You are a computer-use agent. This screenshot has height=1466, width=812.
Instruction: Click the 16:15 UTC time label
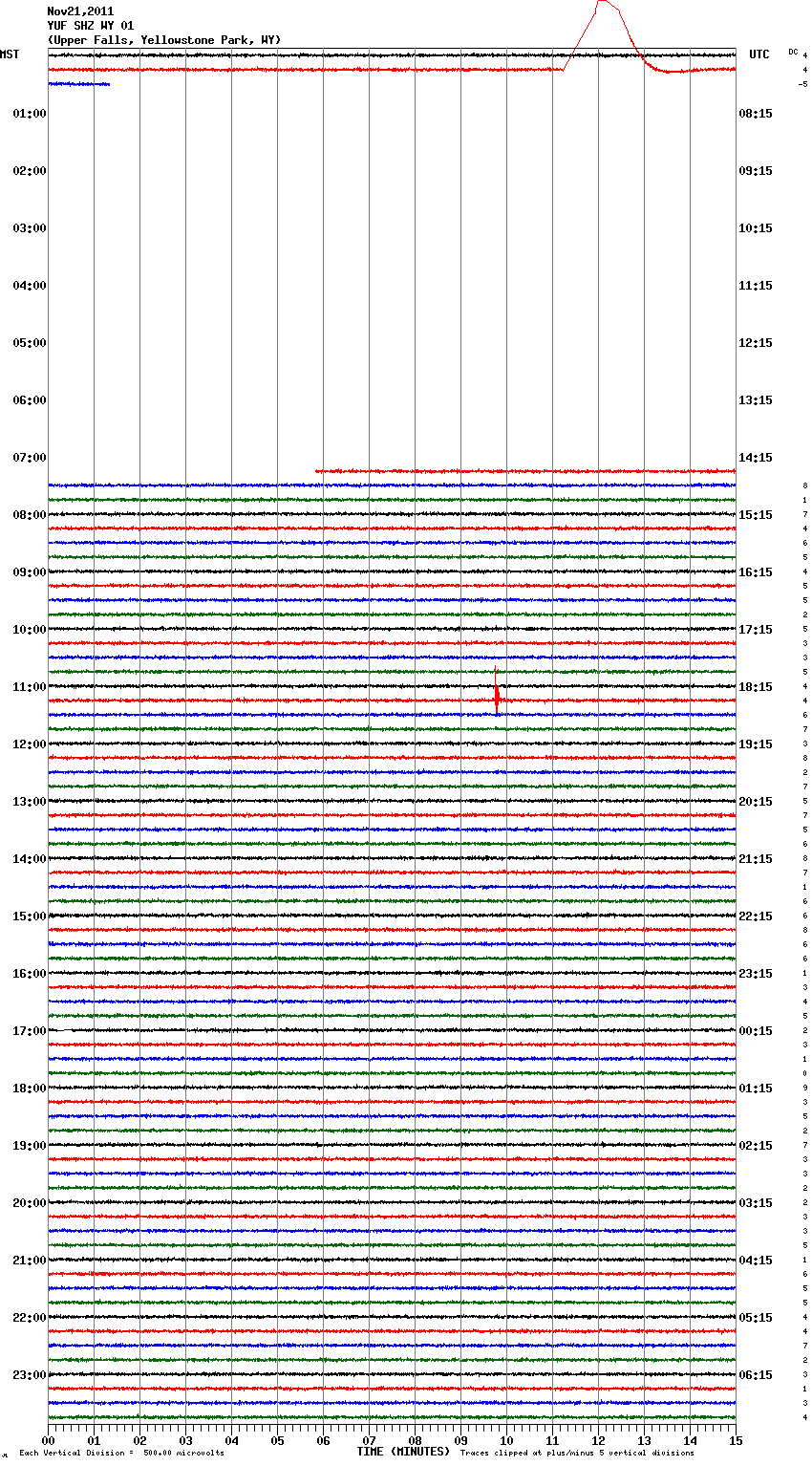[756, 572]
